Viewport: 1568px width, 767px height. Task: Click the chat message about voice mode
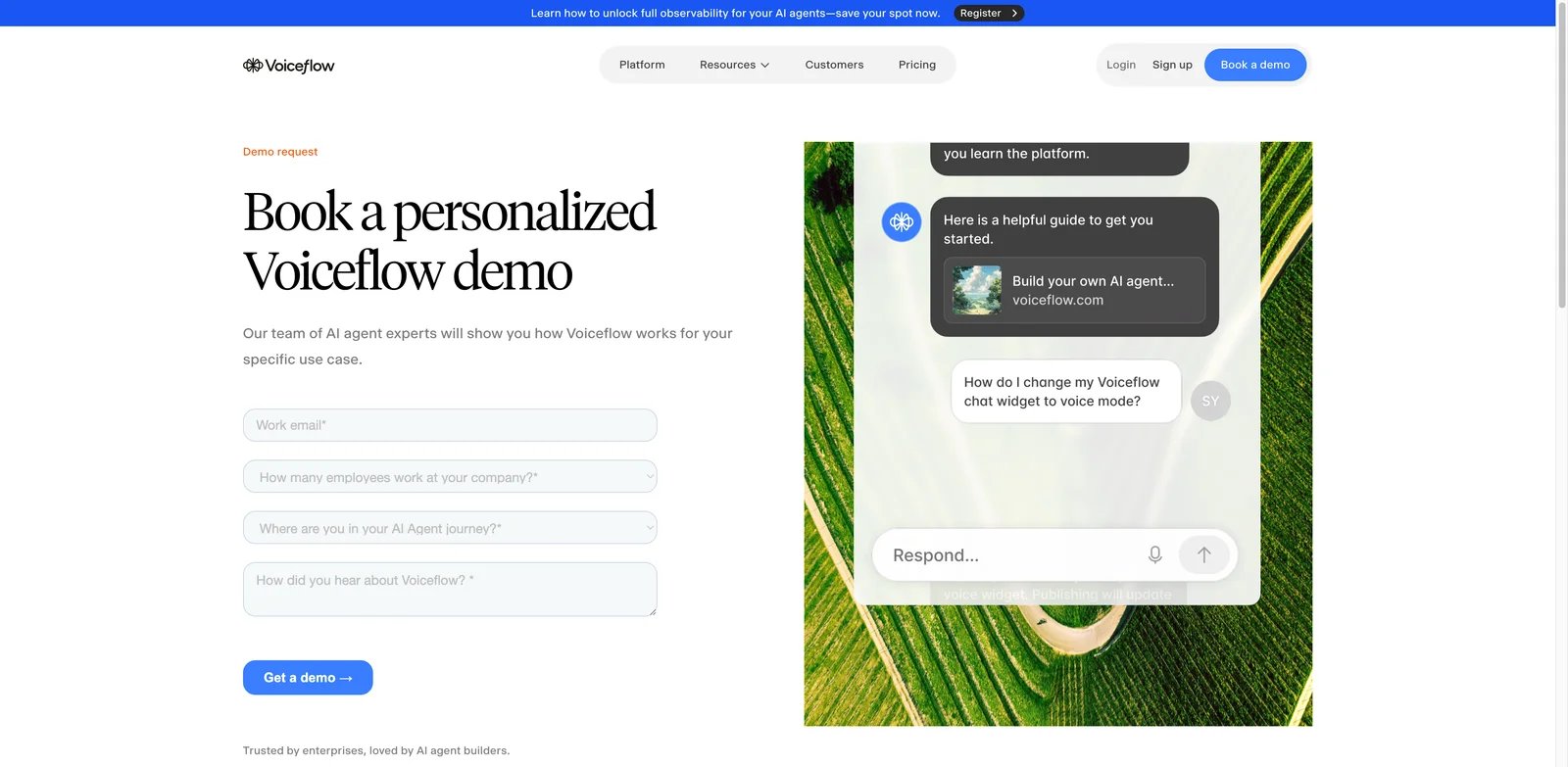click(1066, 392)
